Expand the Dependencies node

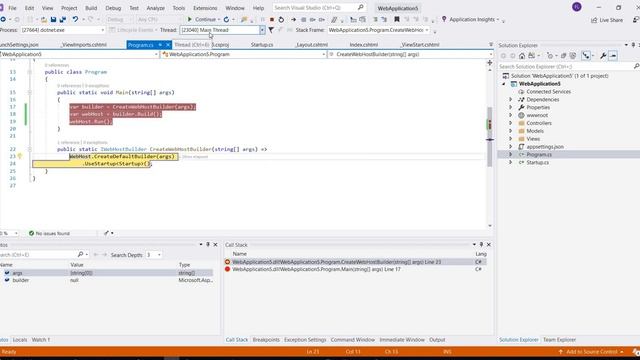click(x=510, y=99)
